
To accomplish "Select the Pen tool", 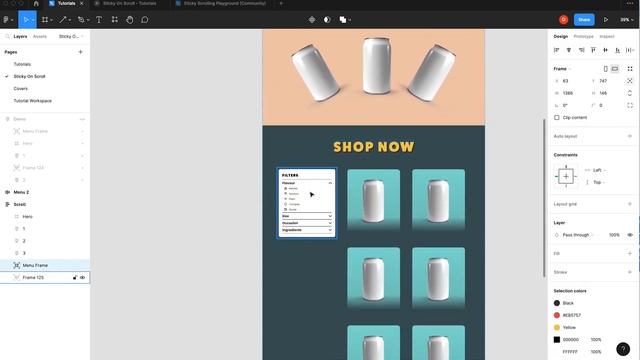I will pyautogui.click(x=81, y=20).
